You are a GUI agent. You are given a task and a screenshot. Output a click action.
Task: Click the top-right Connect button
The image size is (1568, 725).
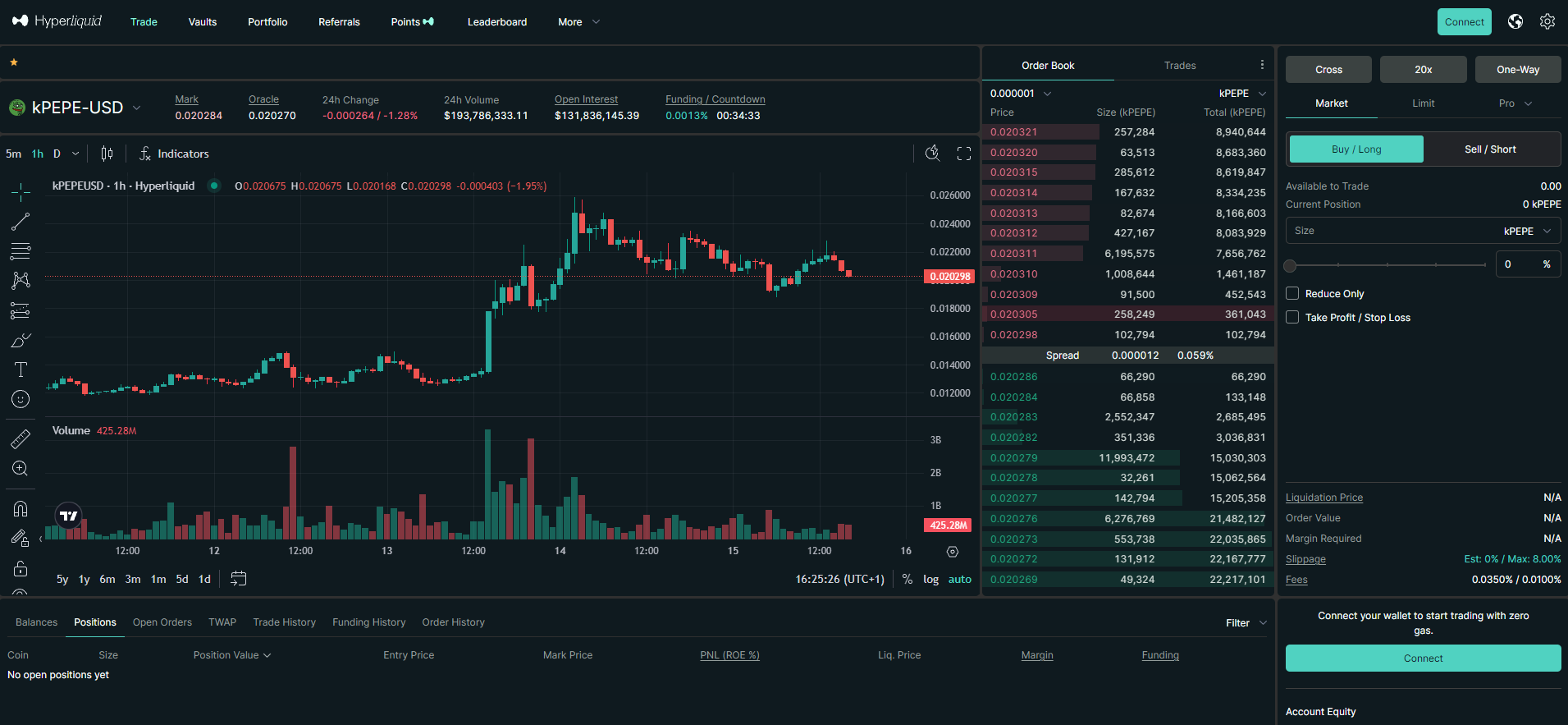pyautogui.click(x=1464, y=22)
